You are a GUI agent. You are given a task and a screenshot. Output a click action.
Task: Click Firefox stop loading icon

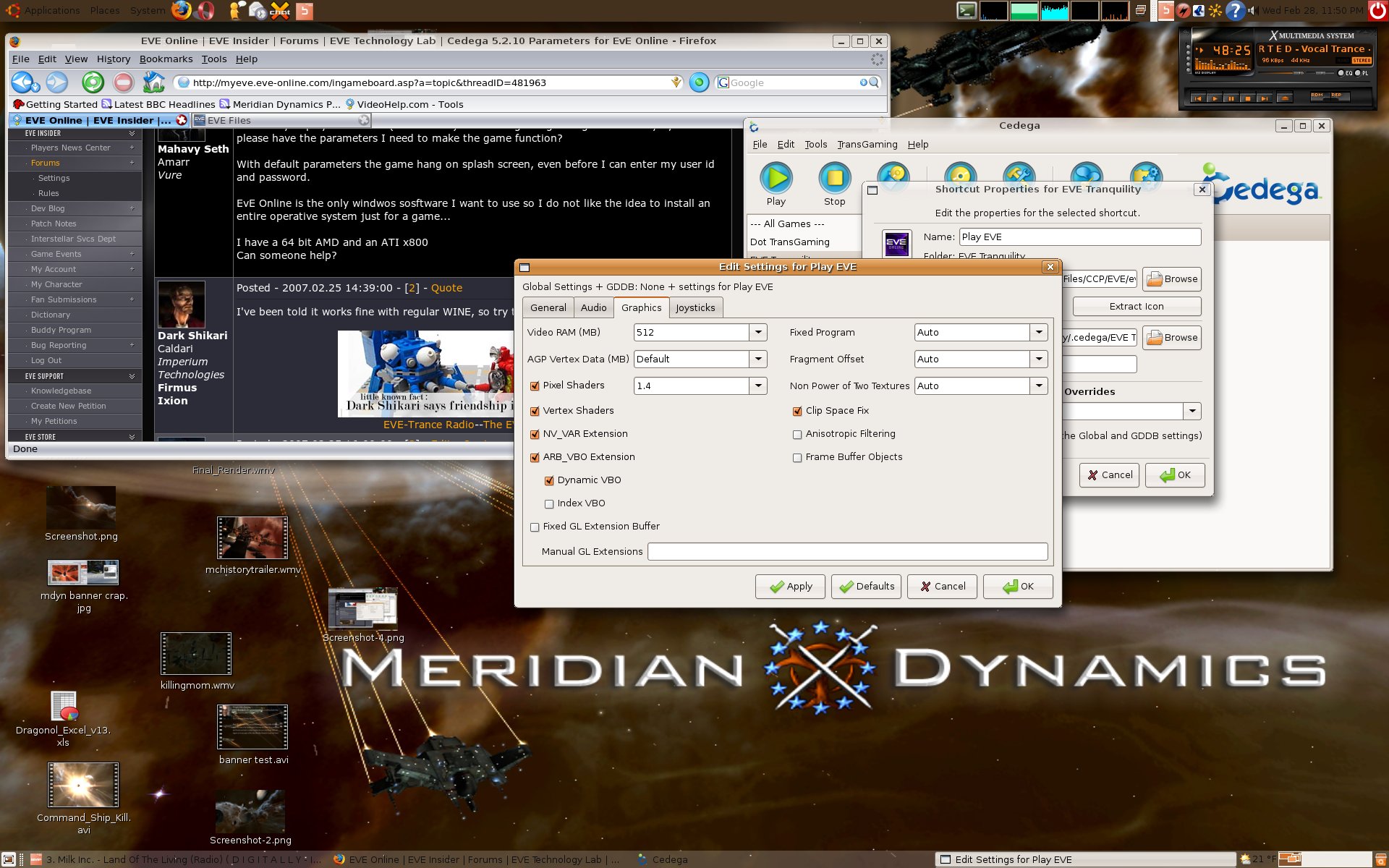[124, 82]
